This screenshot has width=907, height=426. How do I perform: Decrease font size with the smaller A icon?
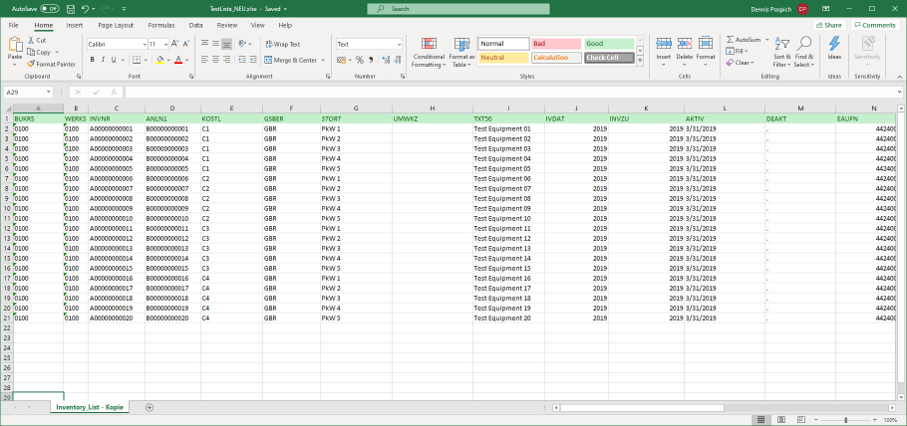[x=186, y=44]
